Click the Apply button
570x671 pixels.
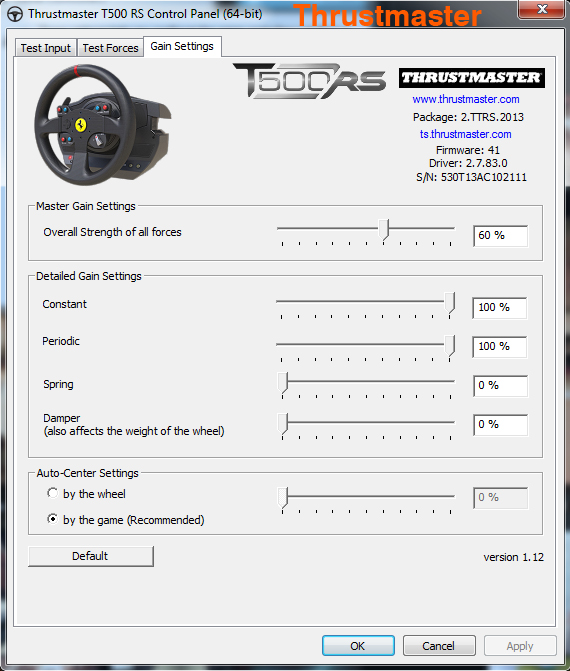[520, 645]
